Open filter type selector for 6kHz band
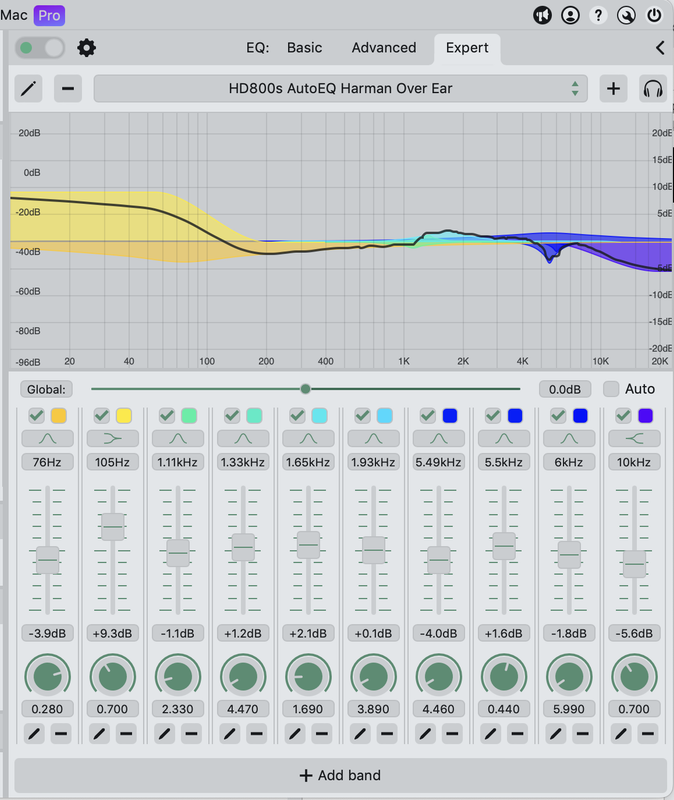Image resolution: width=674 pixels, height=800 pixels. click(x=569, y=438)
